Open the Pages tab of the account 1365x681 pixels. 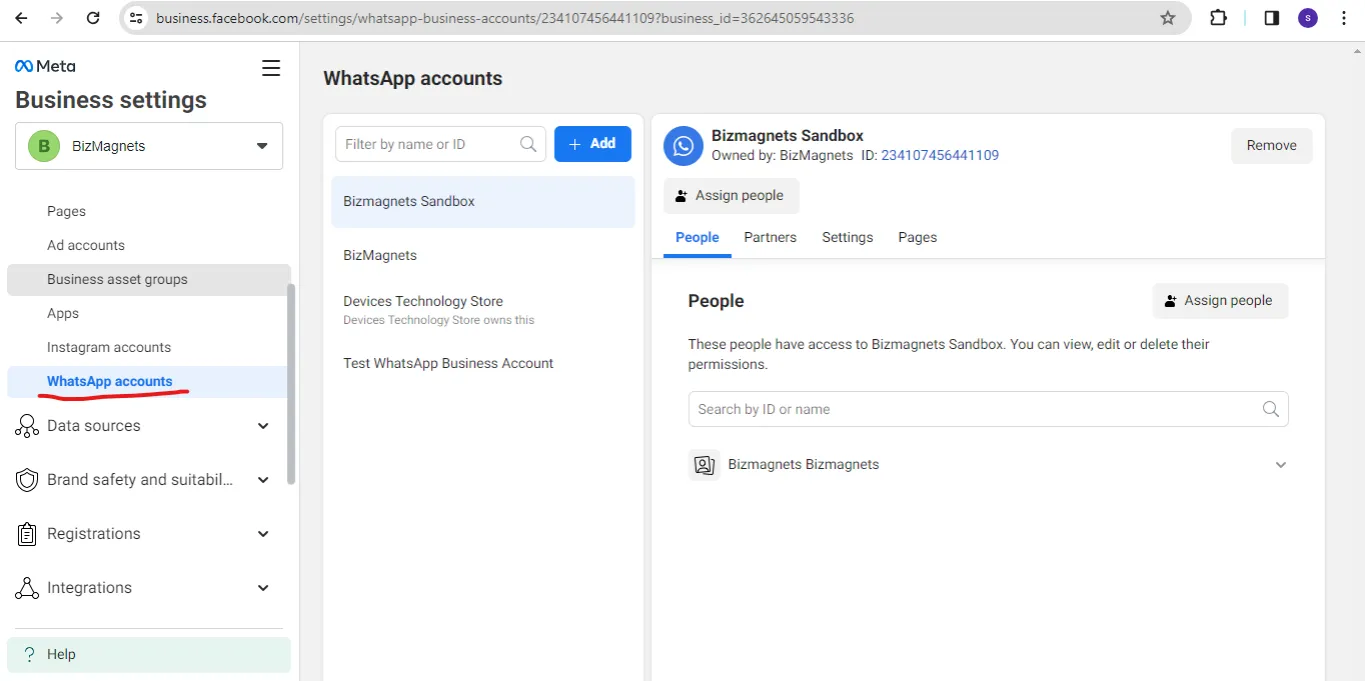coord(917,238)
